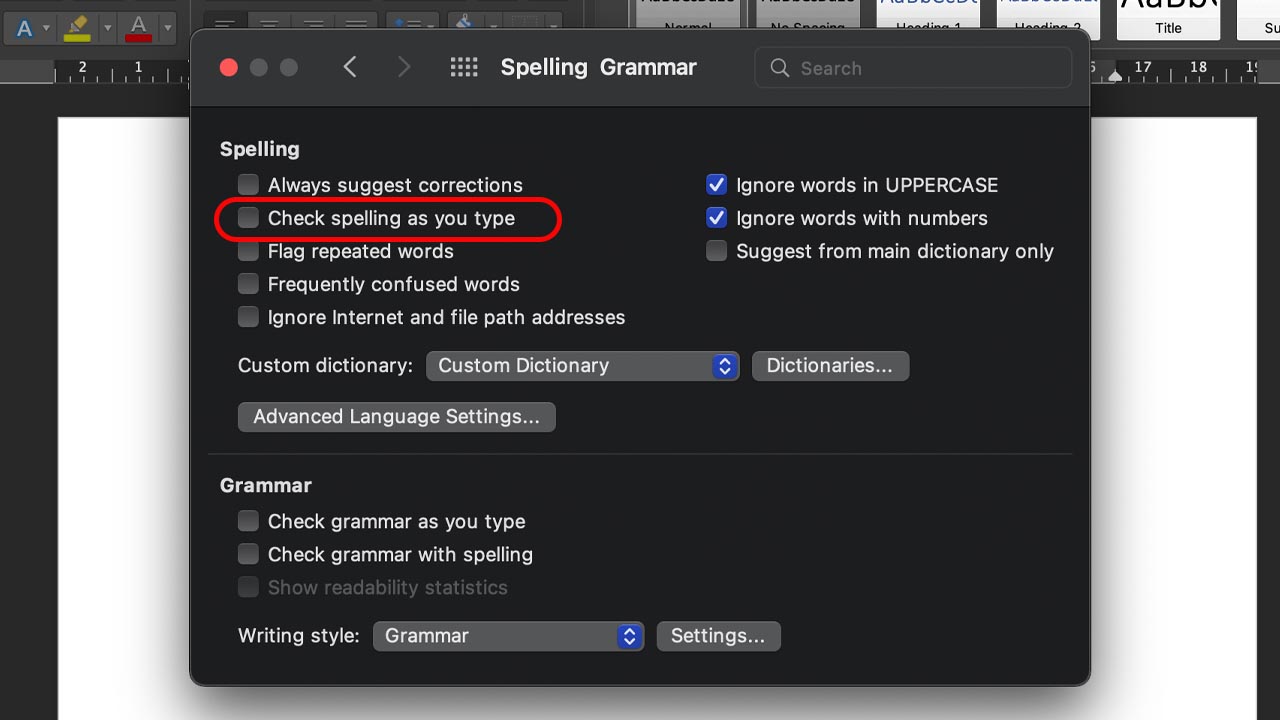Open the text effects dropdown arrow in Word
1280x720 pixels.
point(47,27)
